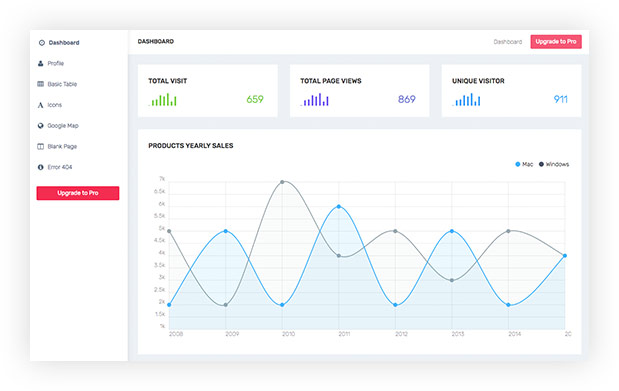619x391 pixels.
Task: Click the Google Map globe icon
Action: (40, 126)
